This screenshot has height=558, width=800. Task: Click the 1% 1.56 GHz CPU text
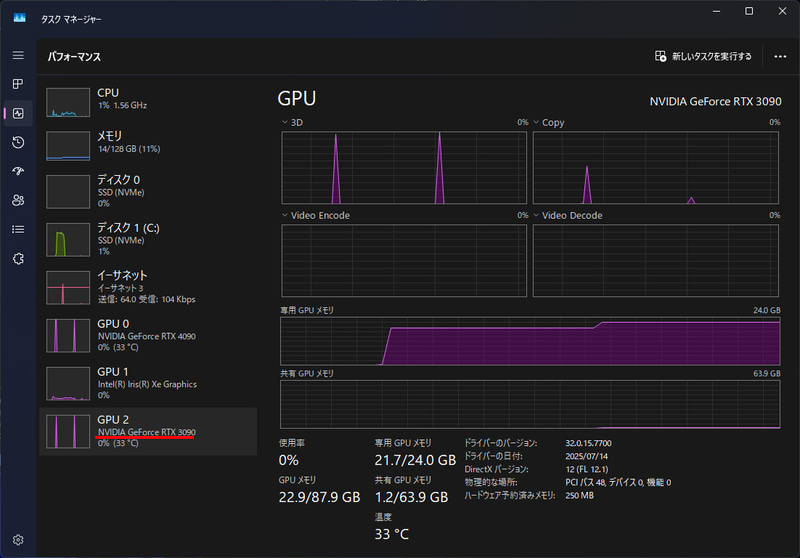tap(122, 105)
